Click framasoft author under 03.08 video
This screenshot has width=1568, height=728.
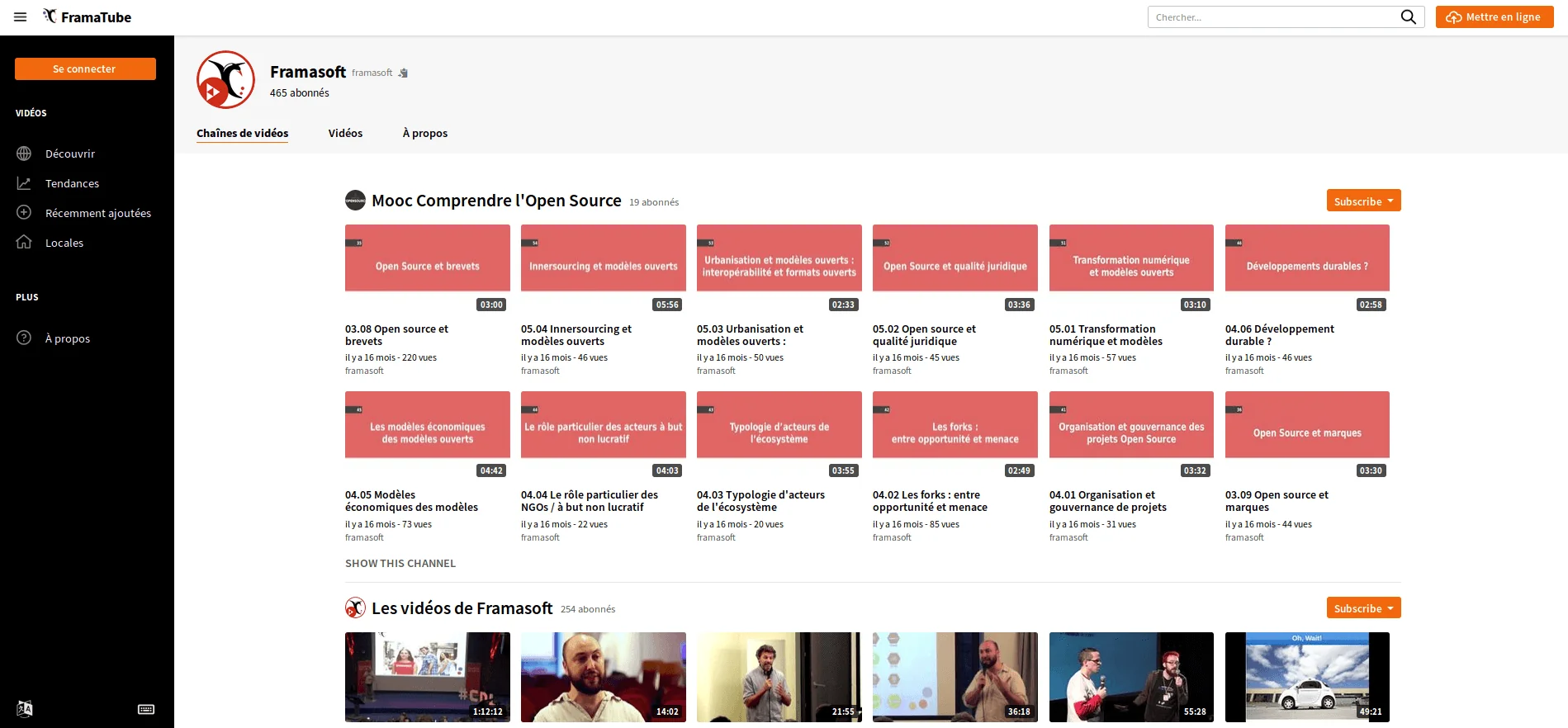tap(364, 371)
